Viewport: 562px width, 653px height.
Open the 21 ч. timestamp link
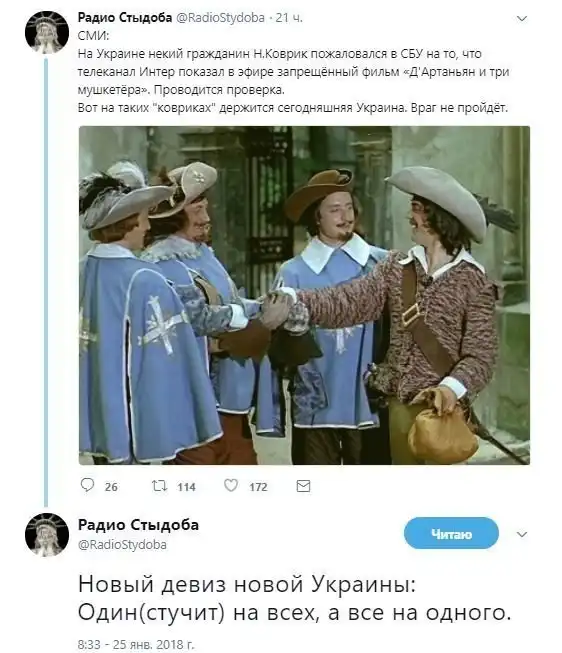pos(289,17)
